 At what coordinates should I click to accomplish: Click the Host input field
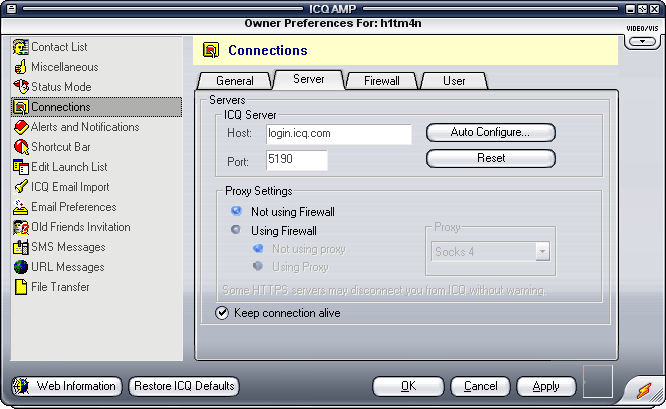[x=339, y=134]
